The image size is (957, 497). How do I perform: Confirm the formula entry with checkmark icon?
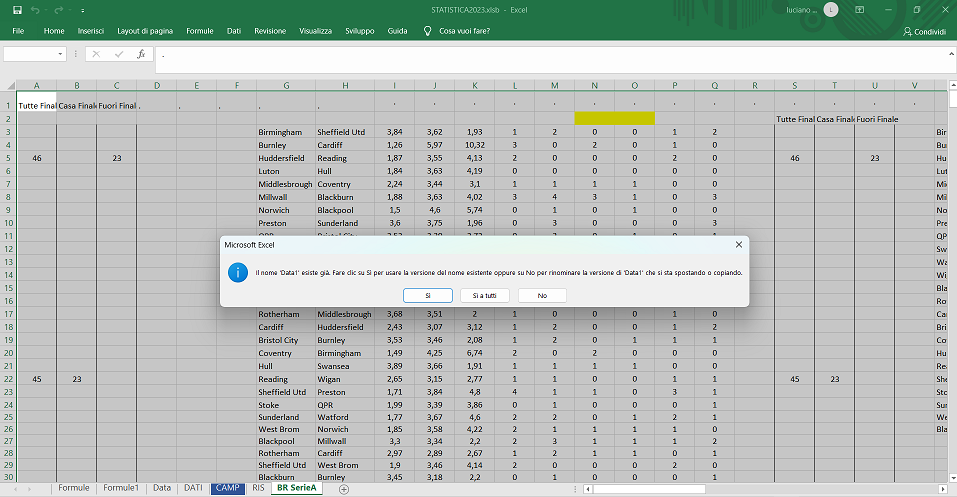tap(118, 54)
